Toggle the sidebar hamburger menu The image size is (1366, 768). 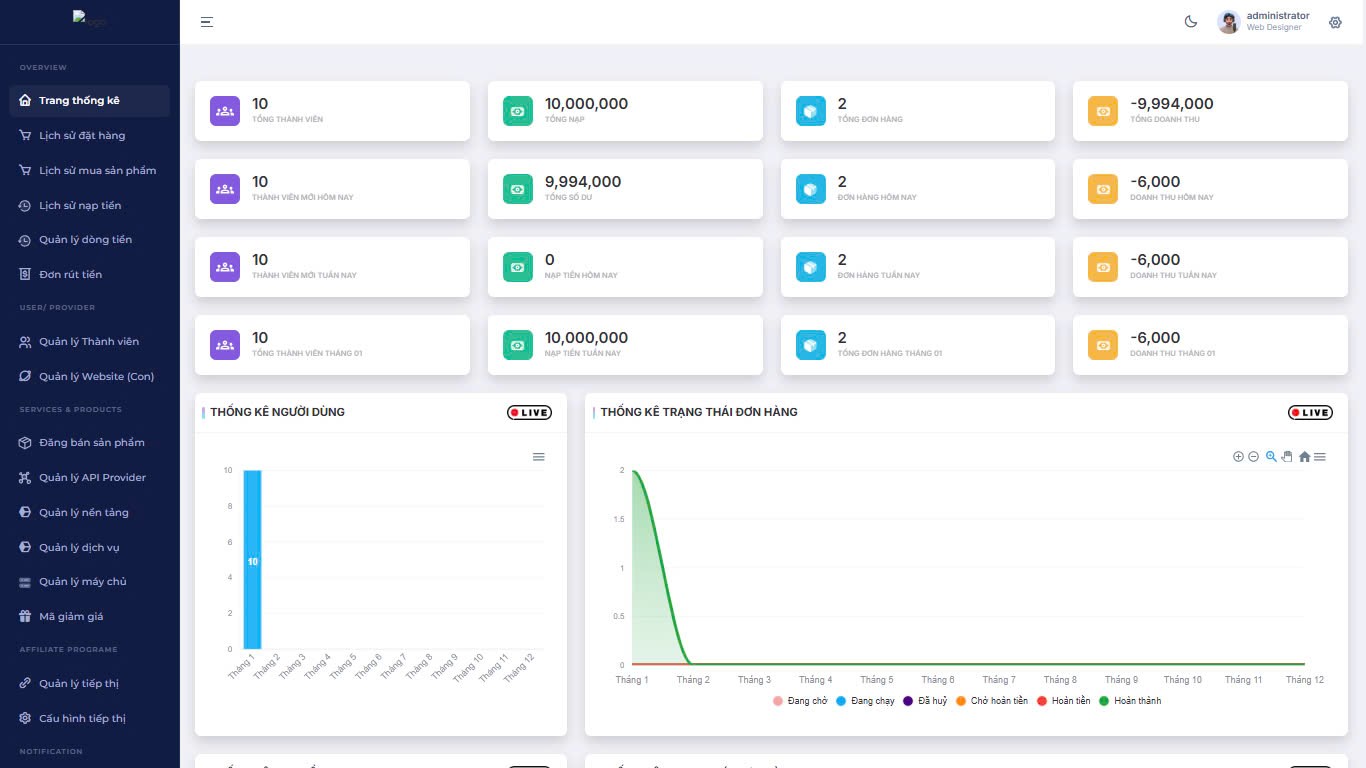pyautogui.click(x=207, y=22)
